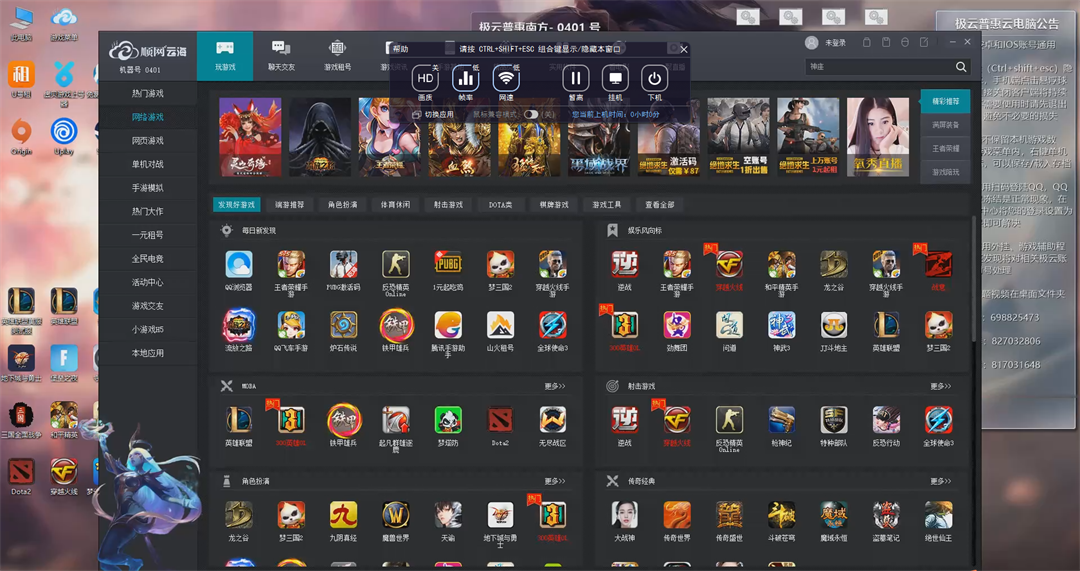This screenshot has width=1080, height=571.
Task: Open 龙之谷 in 娱乐风向标 section
Action: point(833,264)
